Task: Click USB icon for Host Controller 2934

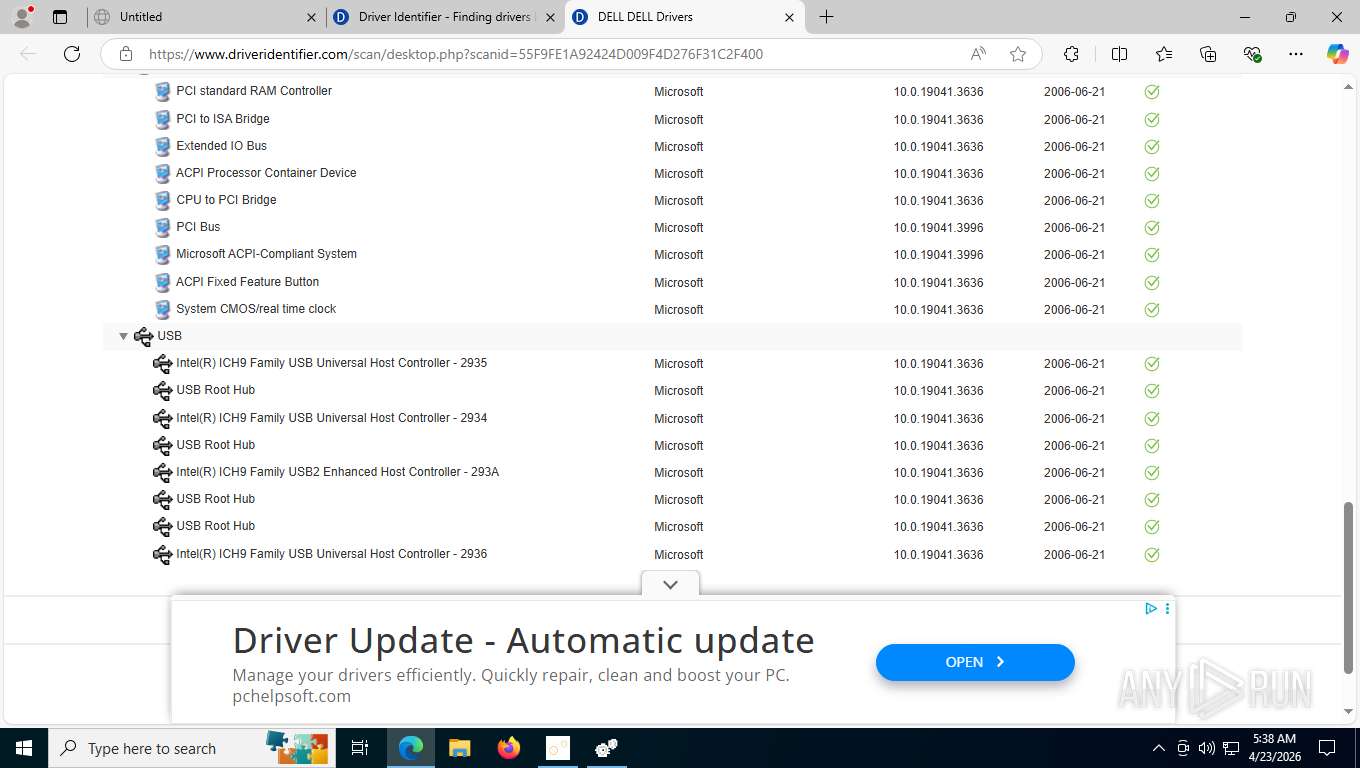Action: (162, 418)
